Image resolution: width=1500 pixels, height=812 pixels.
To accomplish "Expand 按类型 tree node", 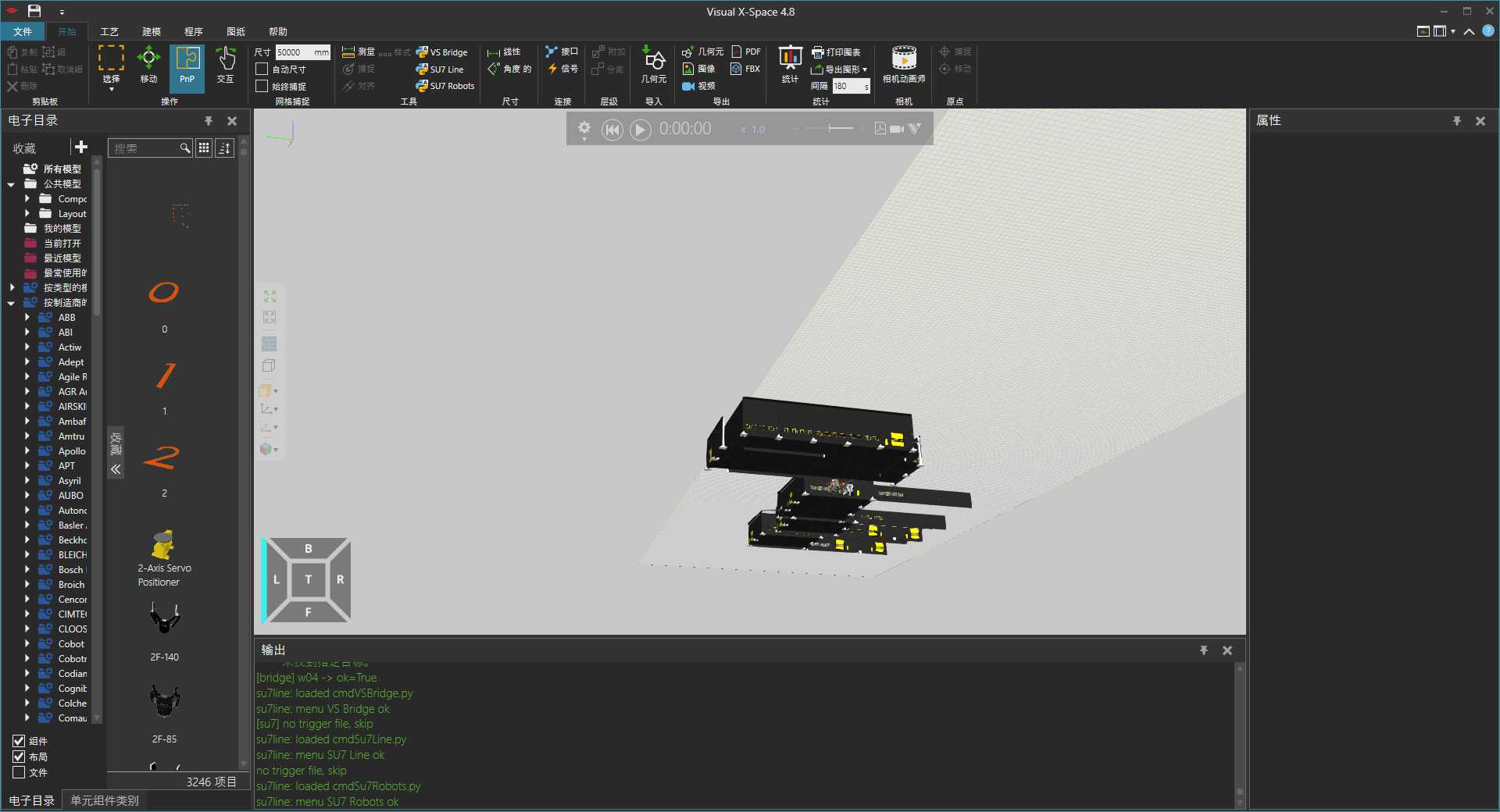I will tap(11, 288).
